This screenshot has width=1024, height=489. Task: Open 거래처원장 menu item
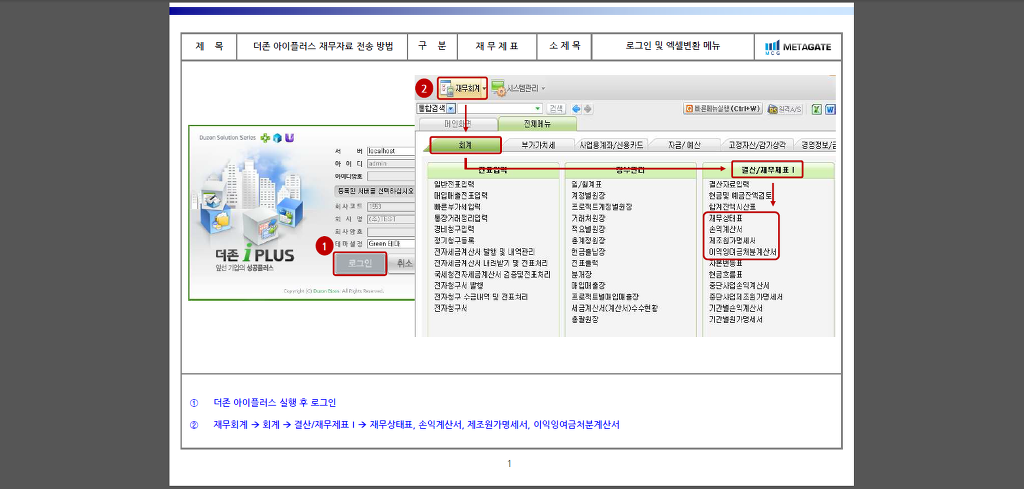pyautogui.click(x=588, y=218)
